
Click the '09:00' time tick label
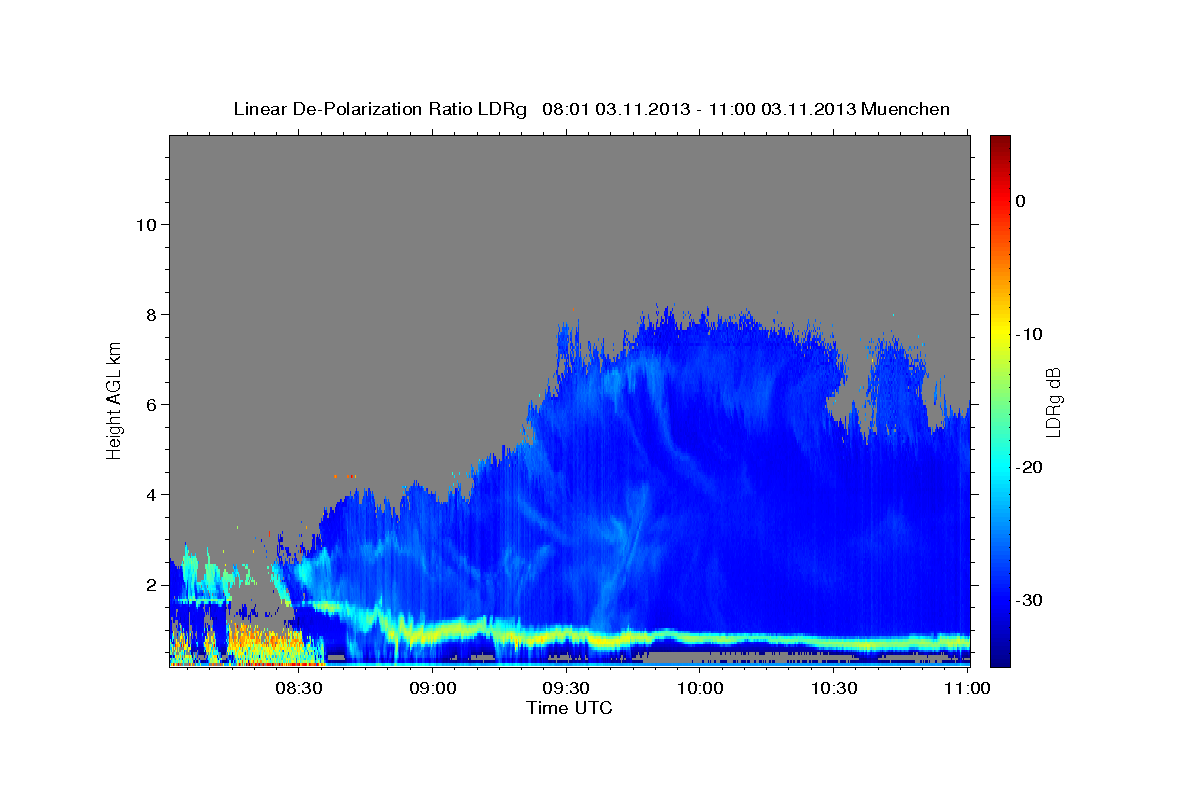[432, 689]
